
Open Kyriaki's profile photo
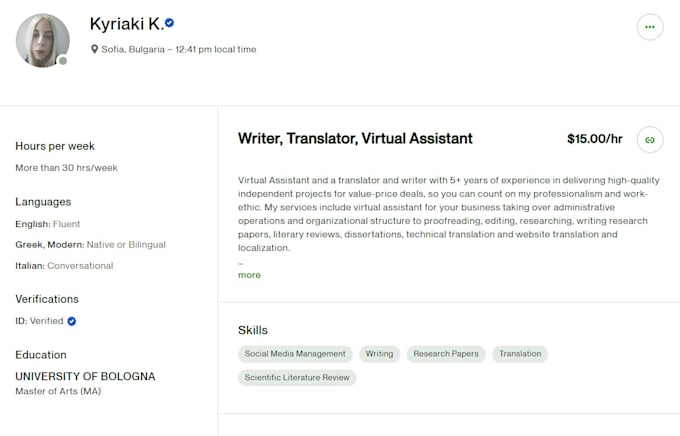coord(42,40)
